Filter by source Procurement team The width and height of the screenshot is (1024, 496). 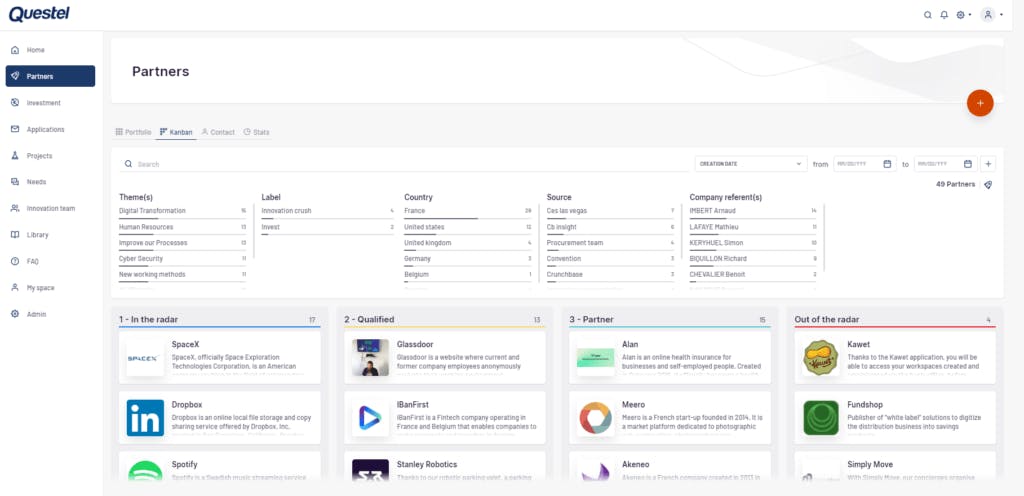611,243
